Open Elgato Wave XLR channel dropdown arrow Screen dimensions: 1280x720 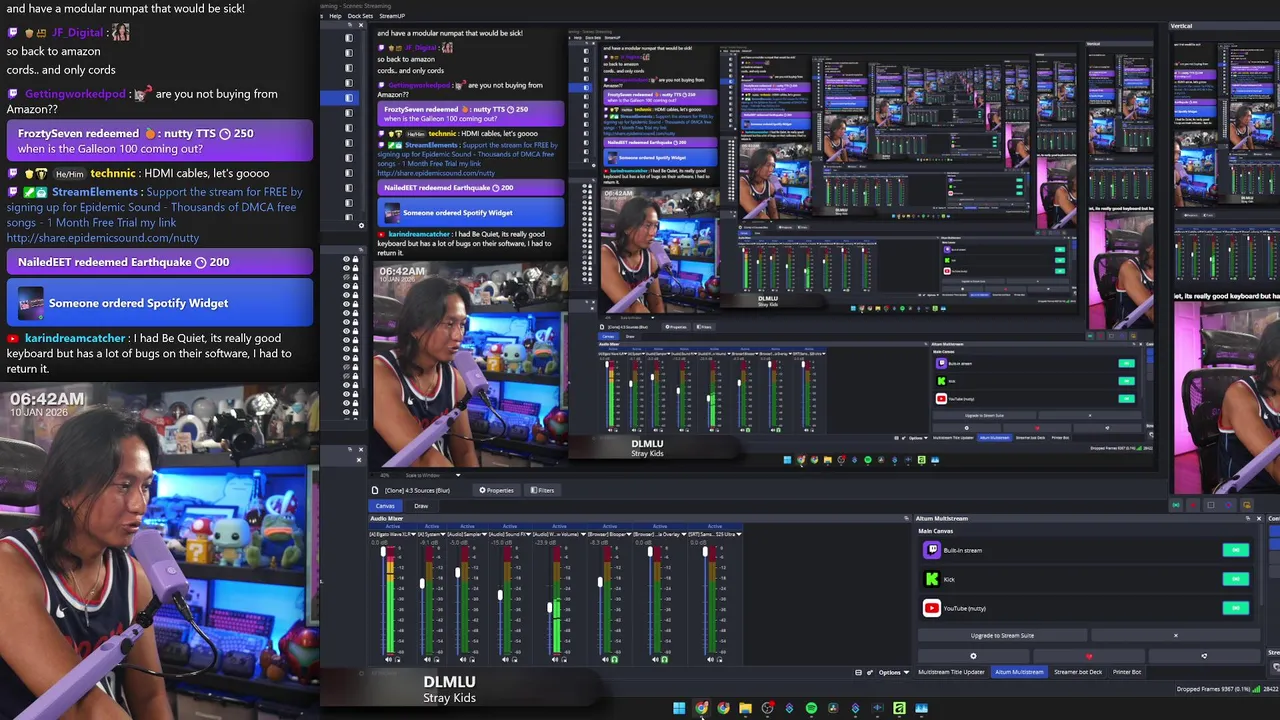pos(413,534)
